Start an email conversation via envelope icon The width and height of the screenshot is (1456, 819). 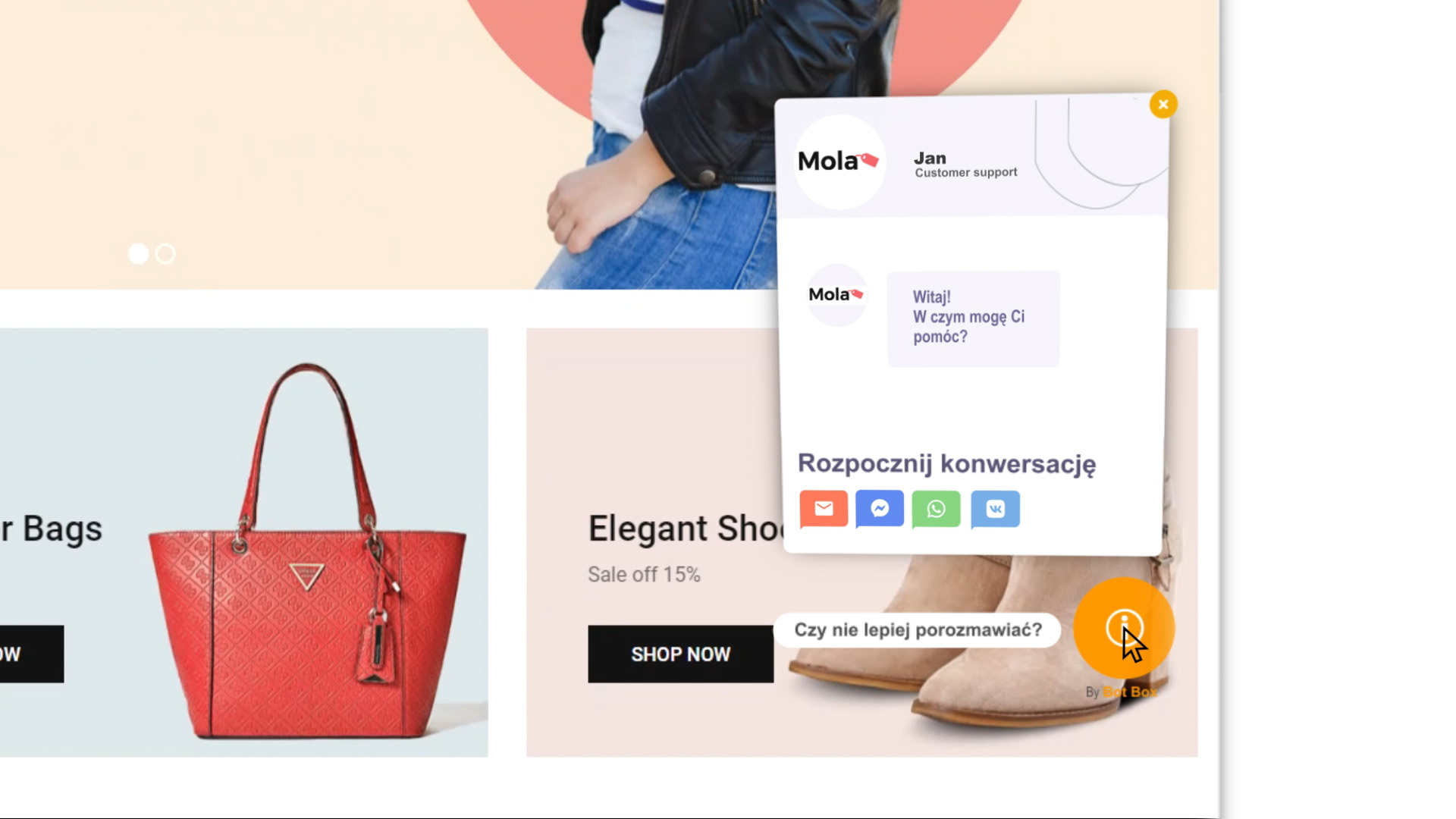coord(824,508)
